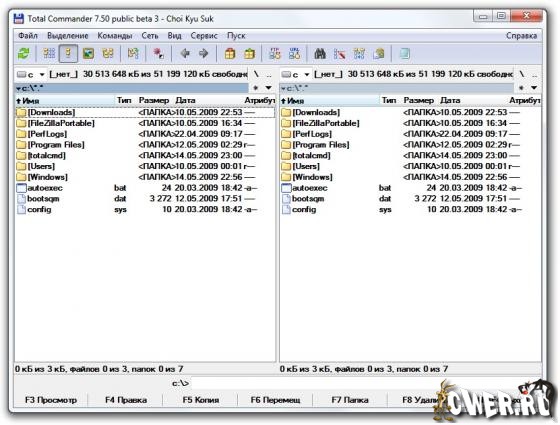Open the Сервис menu
560x425 pixels.
tap(204, 36)
